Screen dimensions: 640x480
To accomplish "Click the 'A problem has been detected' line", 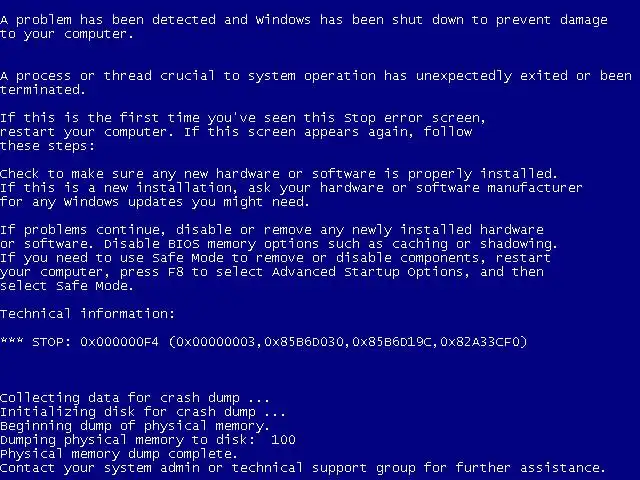I will click(304, 20).
